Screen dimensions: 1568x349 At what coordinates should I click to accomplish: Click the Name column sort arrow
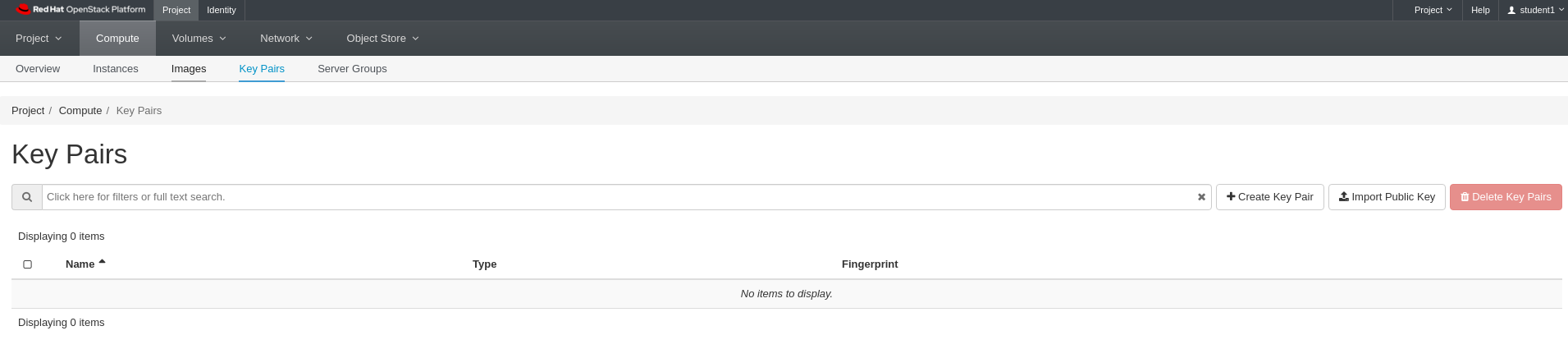coord(102,262)
